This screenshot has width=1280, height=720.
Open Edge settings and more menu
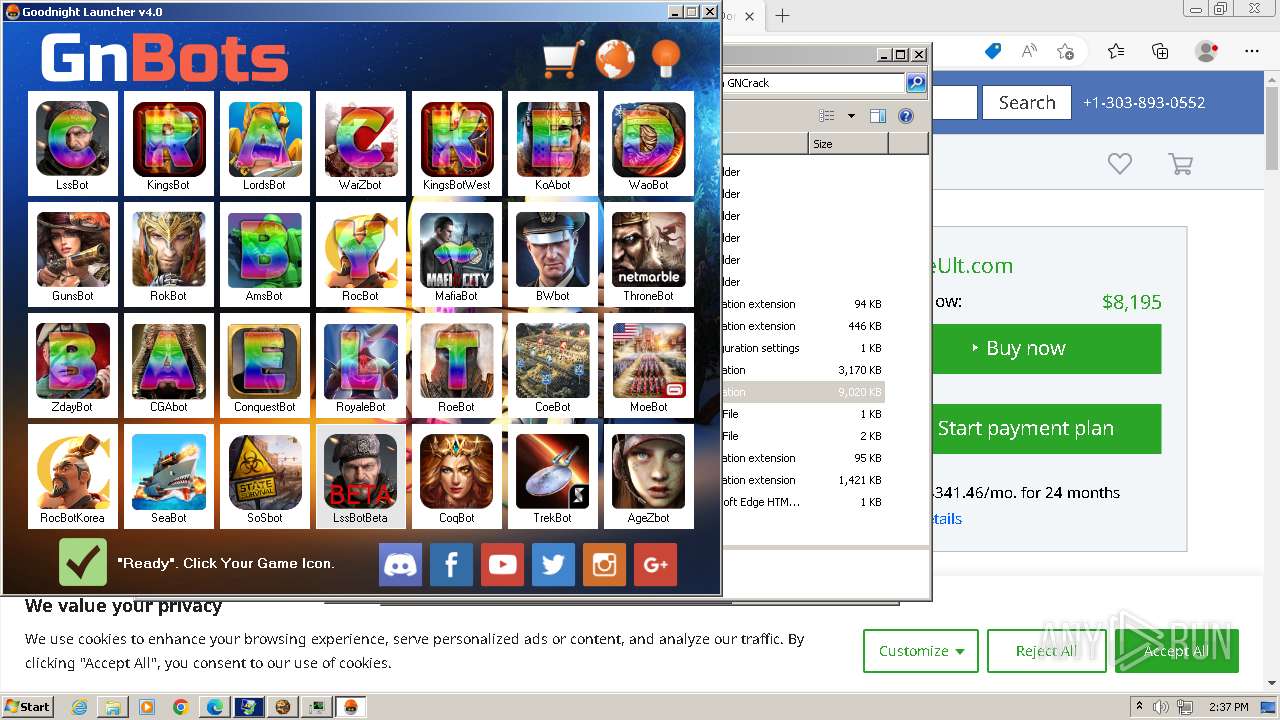[x=1252, y=51]
